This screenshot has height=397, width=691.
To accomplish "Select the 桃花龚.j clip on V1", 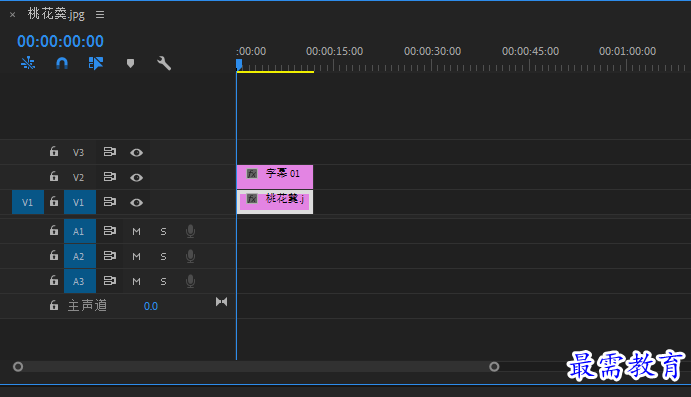I will pyautogui.click(x=275, y=202).
